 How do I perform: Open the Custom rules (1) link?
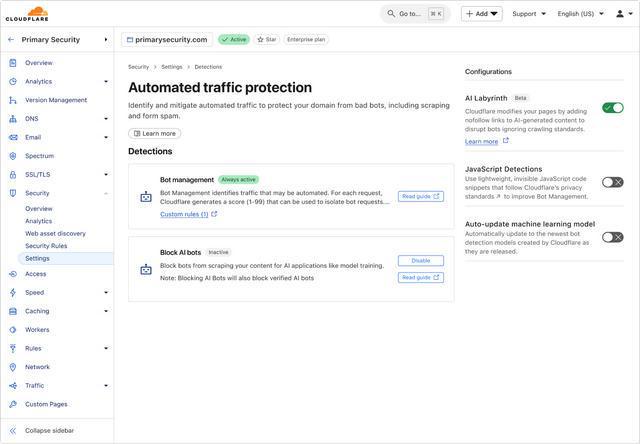[x=184, y=214]
